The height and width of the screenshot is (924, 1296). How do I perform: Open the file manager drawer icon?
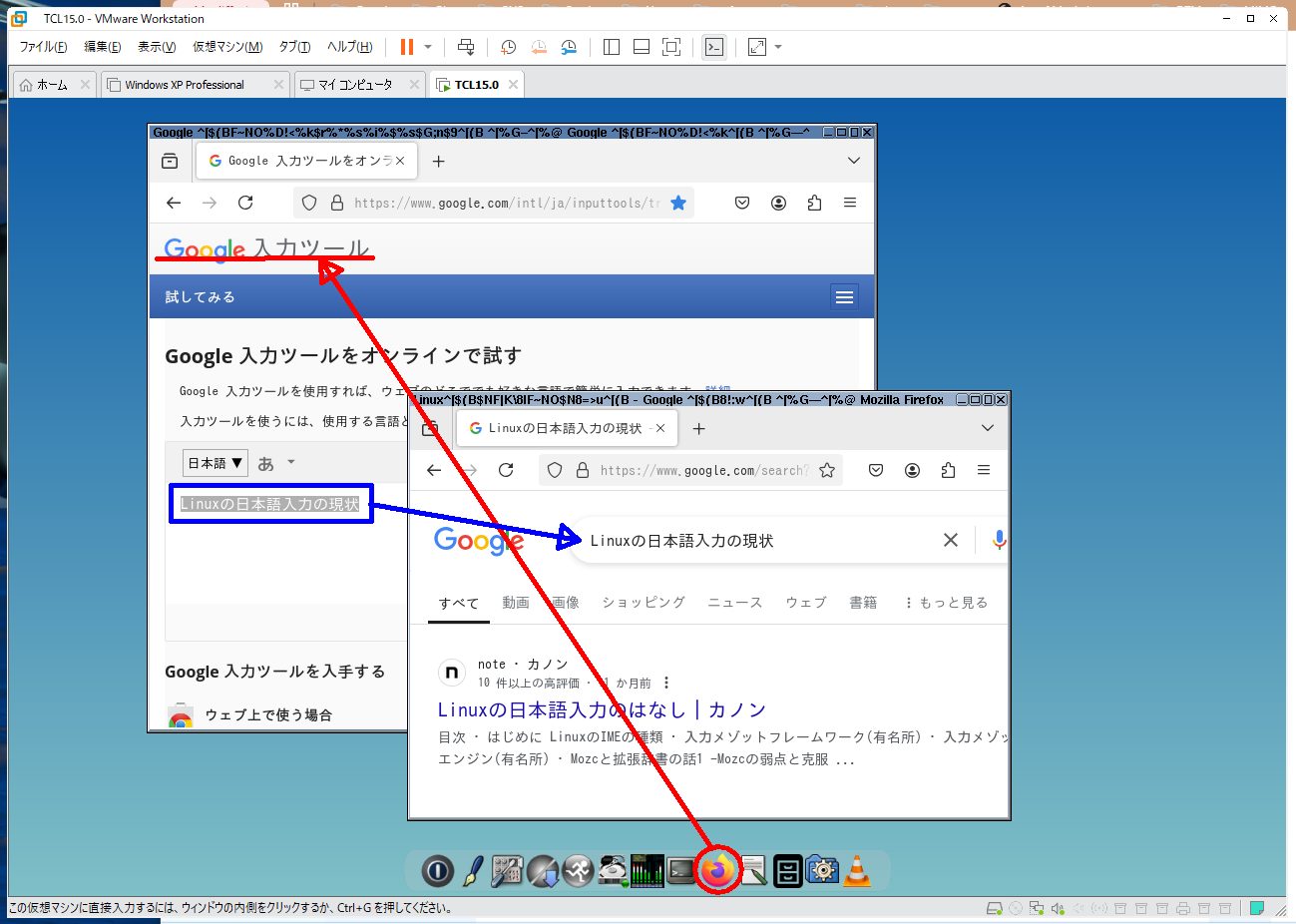(787, 869)
